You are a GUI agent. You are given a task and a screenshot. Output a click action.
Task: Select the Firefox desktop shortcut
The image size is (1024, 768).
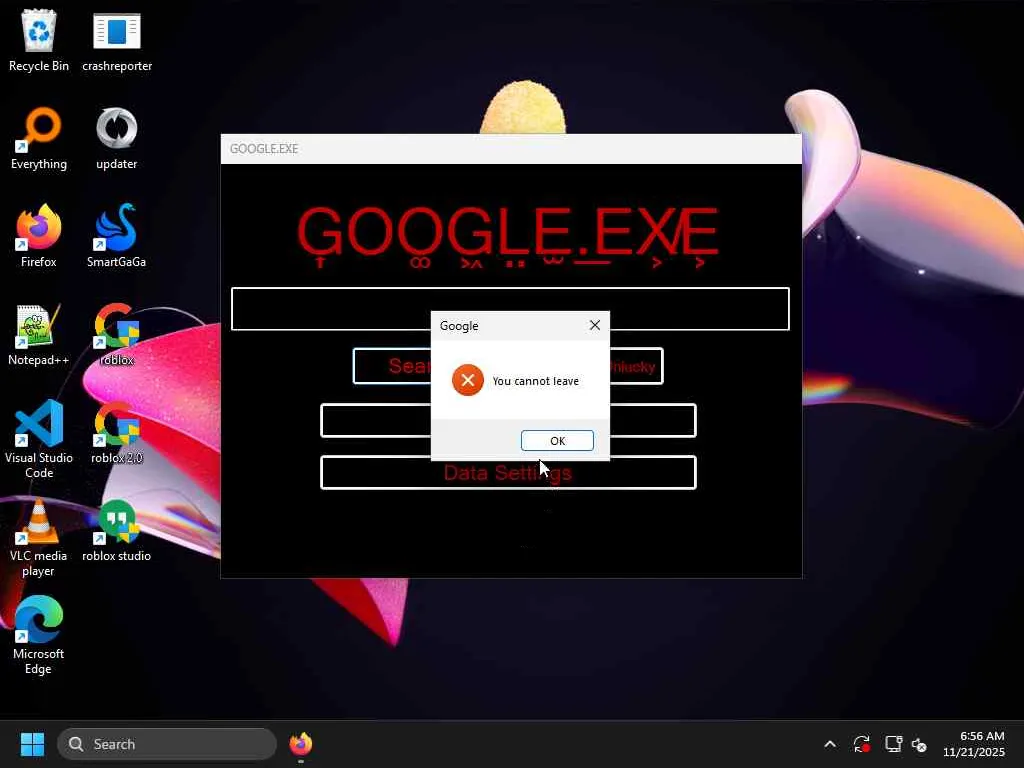(x=39, y=236)
